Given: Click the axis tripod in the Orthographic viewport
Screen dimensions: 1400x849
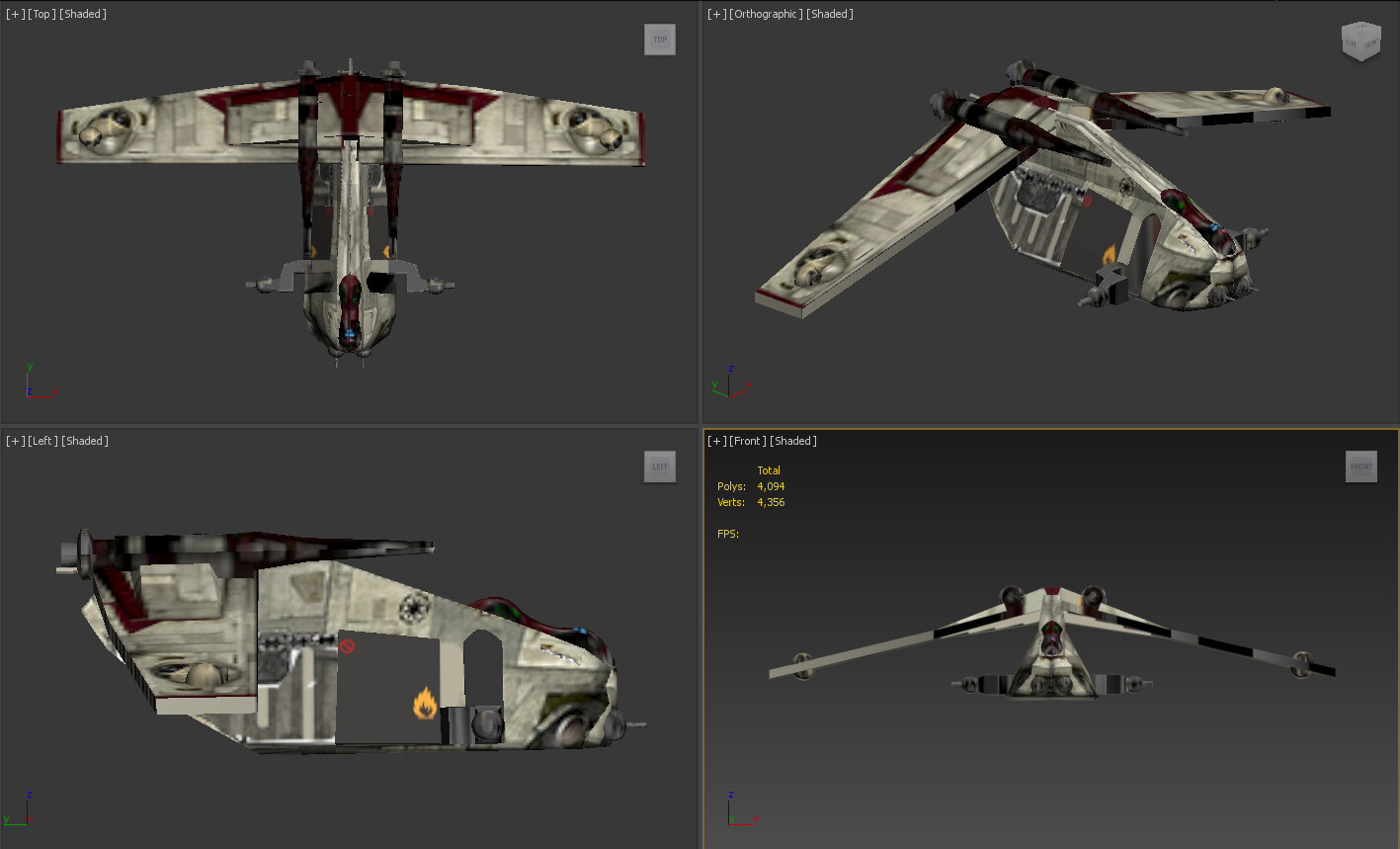Looking at the screenshot, I should pyautogui.click(x=731, y=382).
